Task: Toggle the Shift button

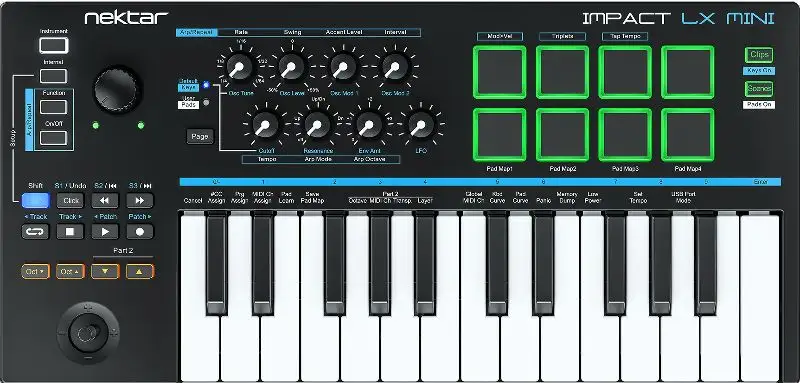Action: tap(35, 200)
